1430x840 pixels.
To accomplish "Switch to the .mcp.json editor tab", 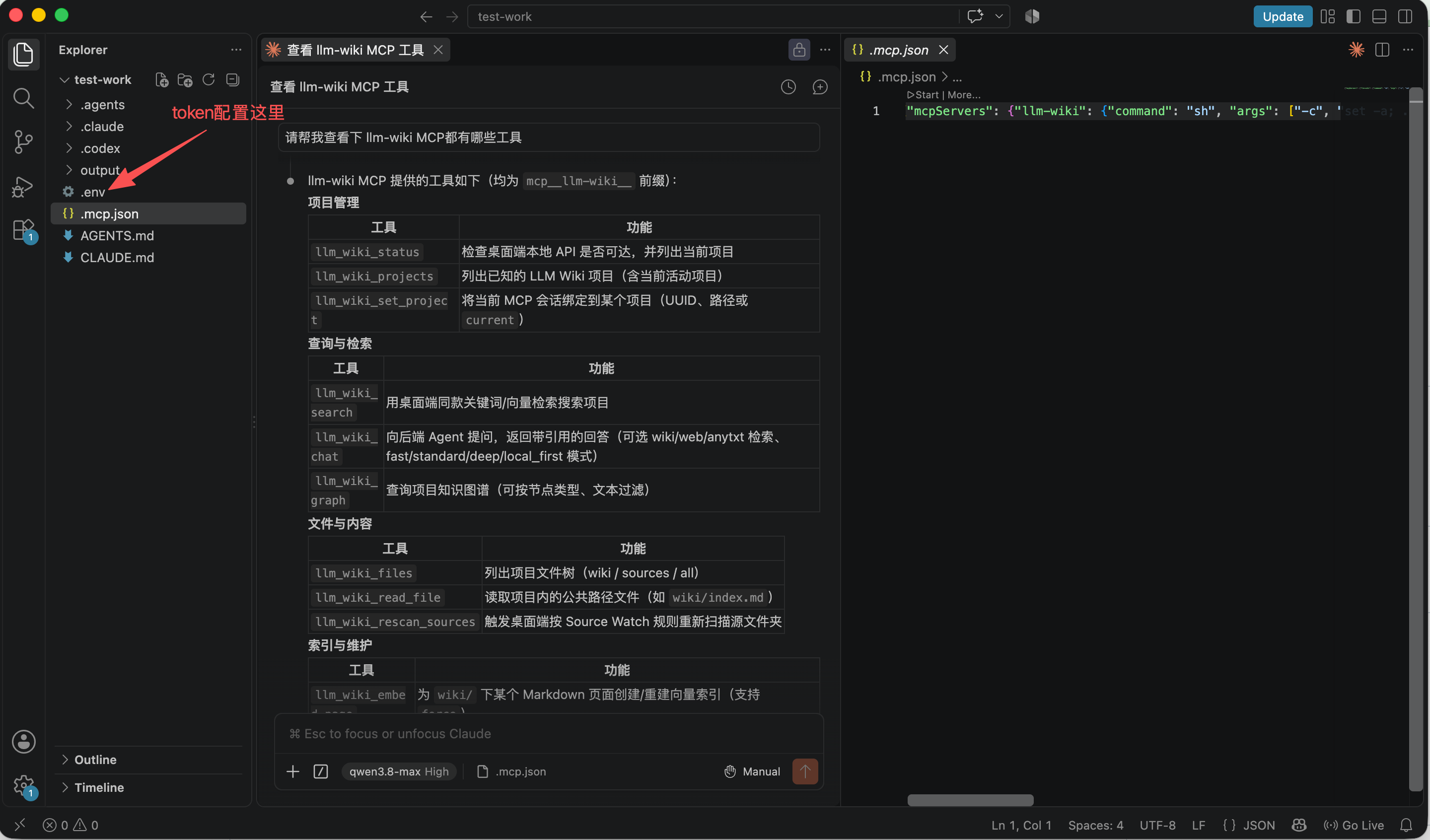I will [899, 50].
